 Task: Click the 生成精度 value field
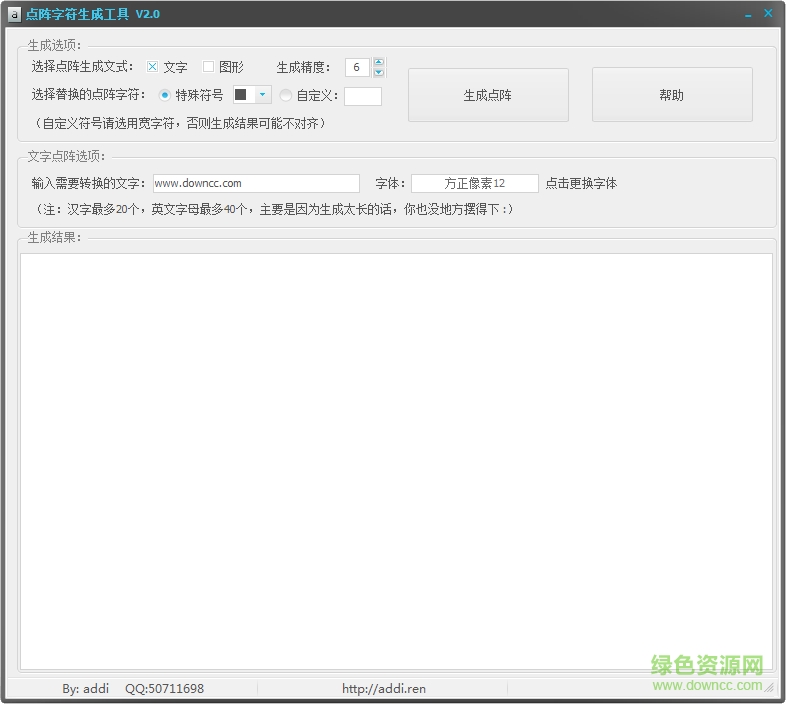tap(357, 67)
